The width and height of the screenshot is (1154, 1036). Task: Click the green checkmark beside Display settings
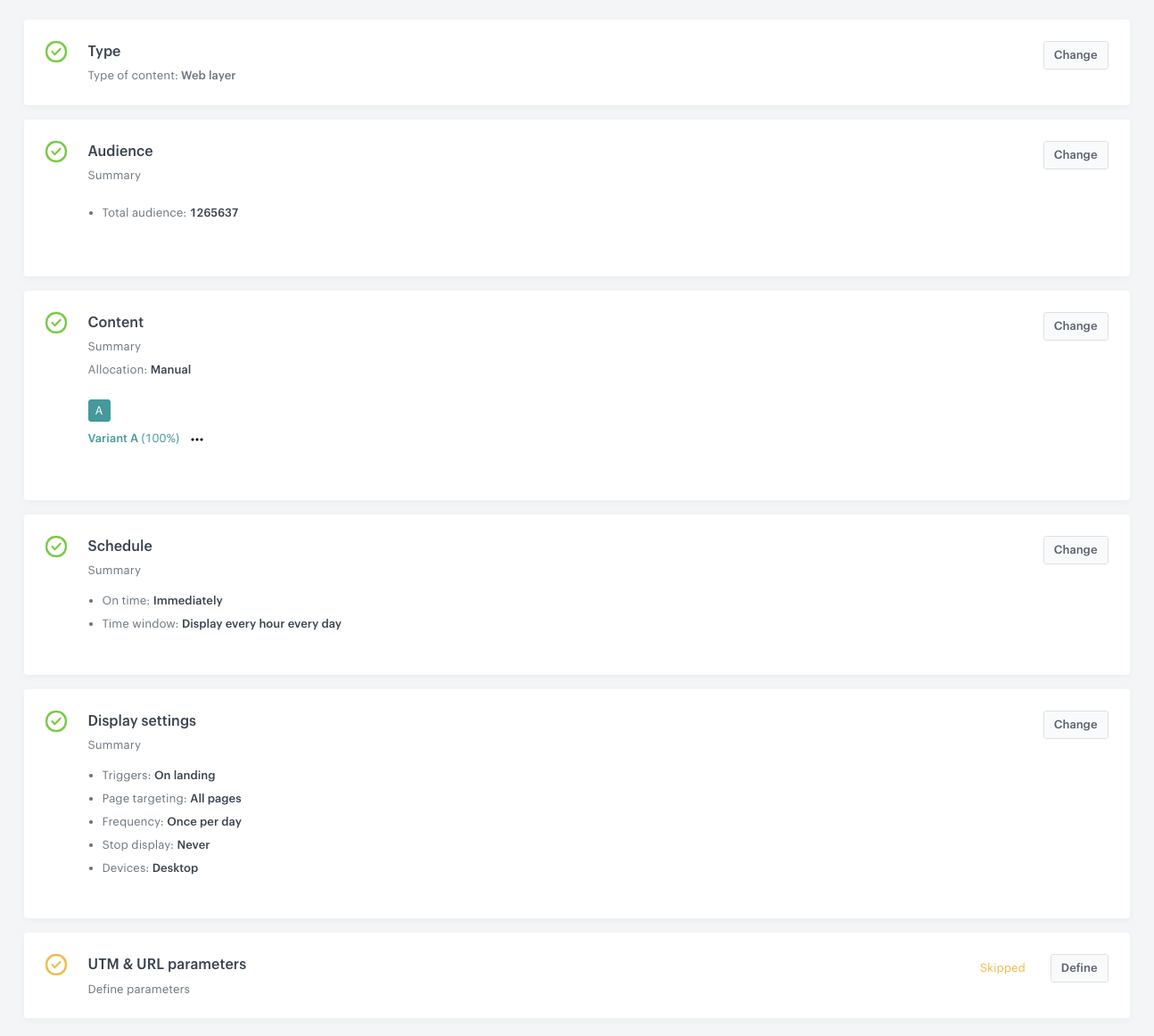click(56, 721)
